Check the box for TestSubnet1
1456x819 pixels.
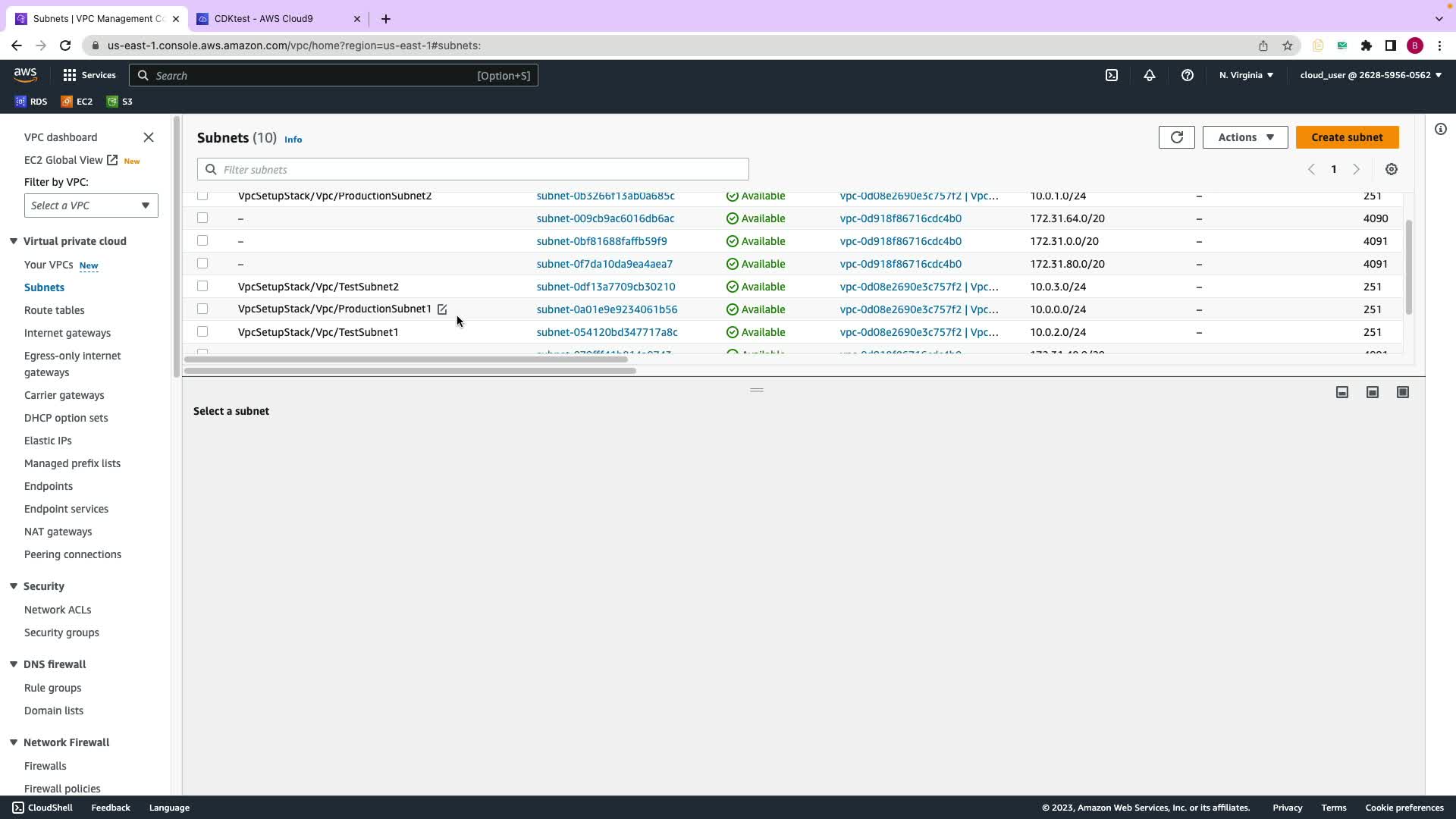202,331
